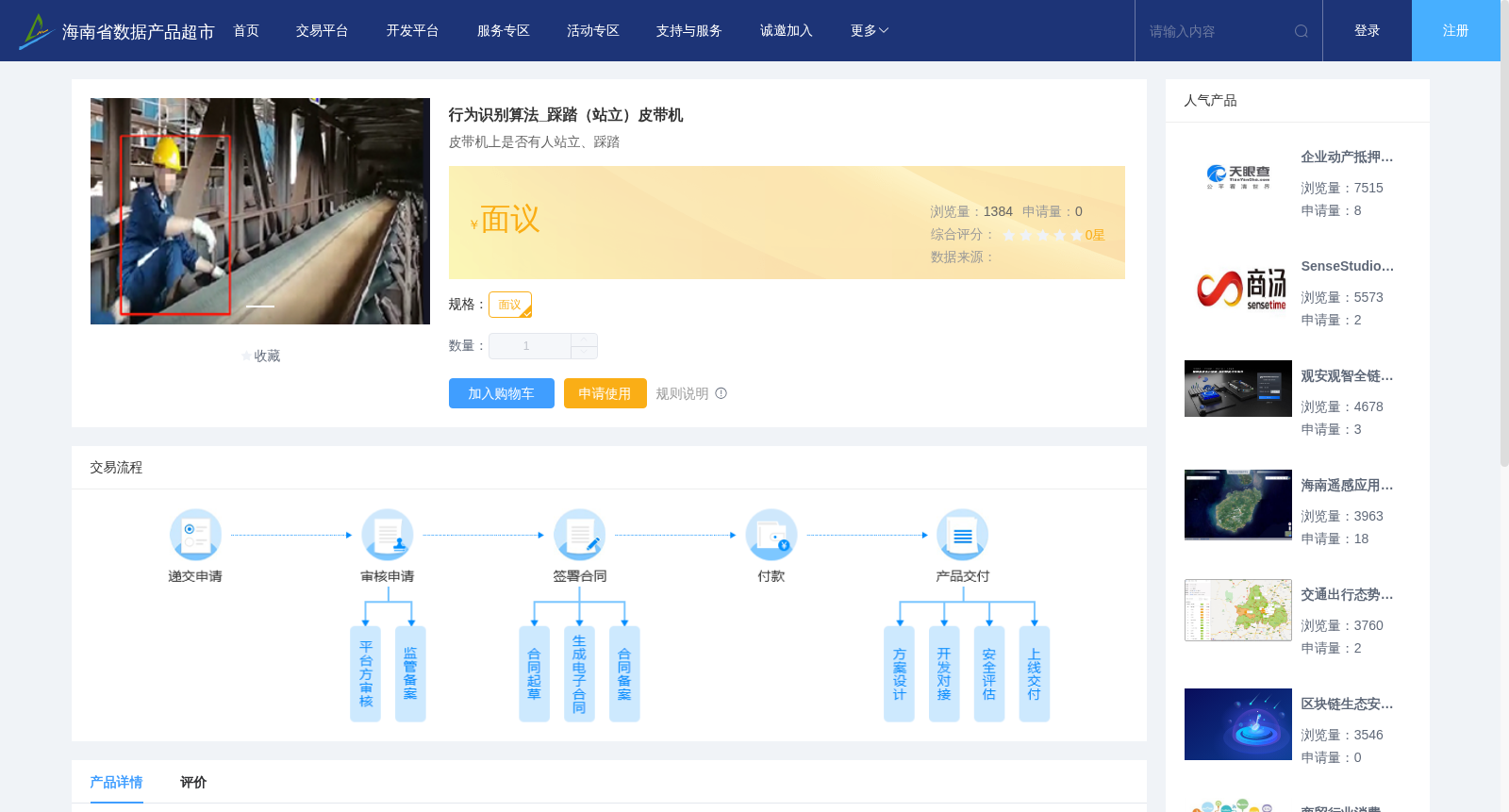Open the 交通出行态势 product title
Image resolution: width=1509 pixels, height=812 pixels.
pyautogui.click(x=1347, y=595)
